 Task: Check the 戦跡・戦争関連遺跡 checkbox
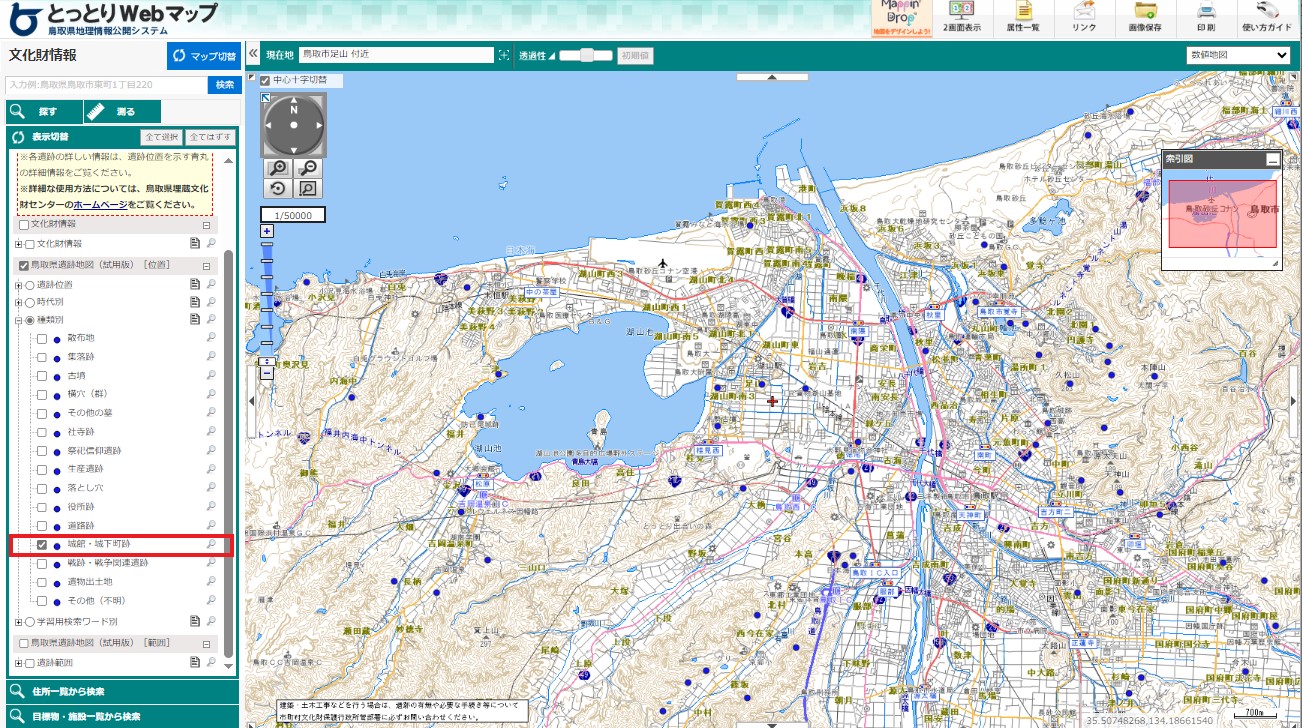click(42, 563)
